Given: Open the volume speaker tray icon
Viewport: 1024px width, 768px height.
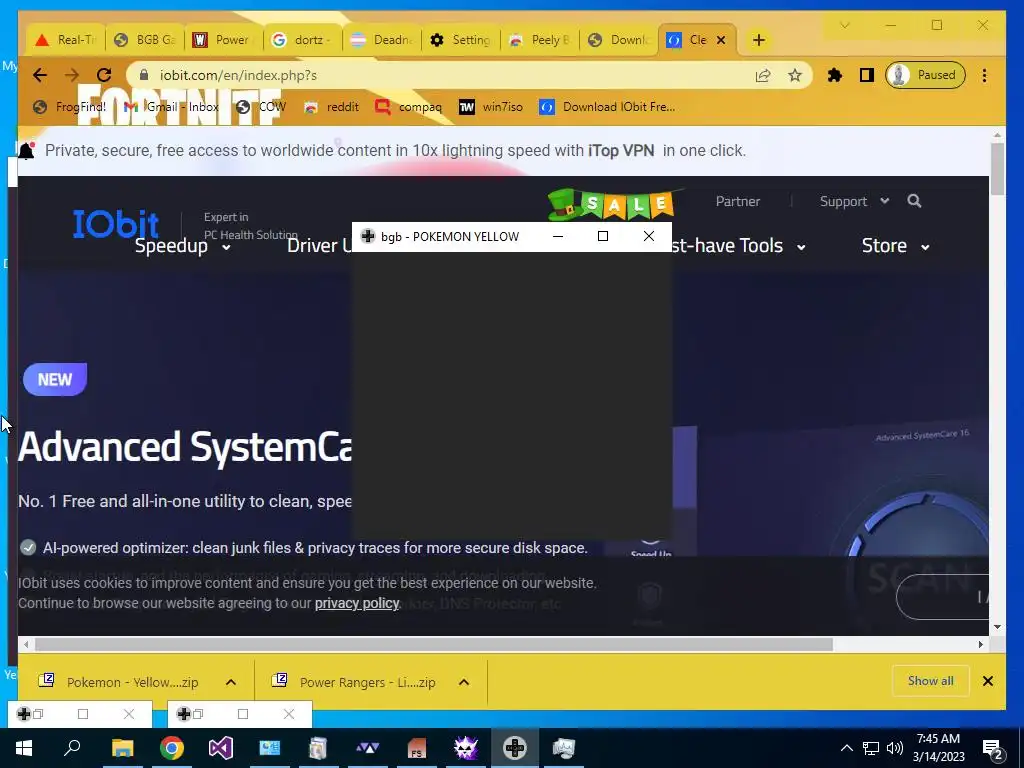Looking at the screenshot, I should 895,748.
